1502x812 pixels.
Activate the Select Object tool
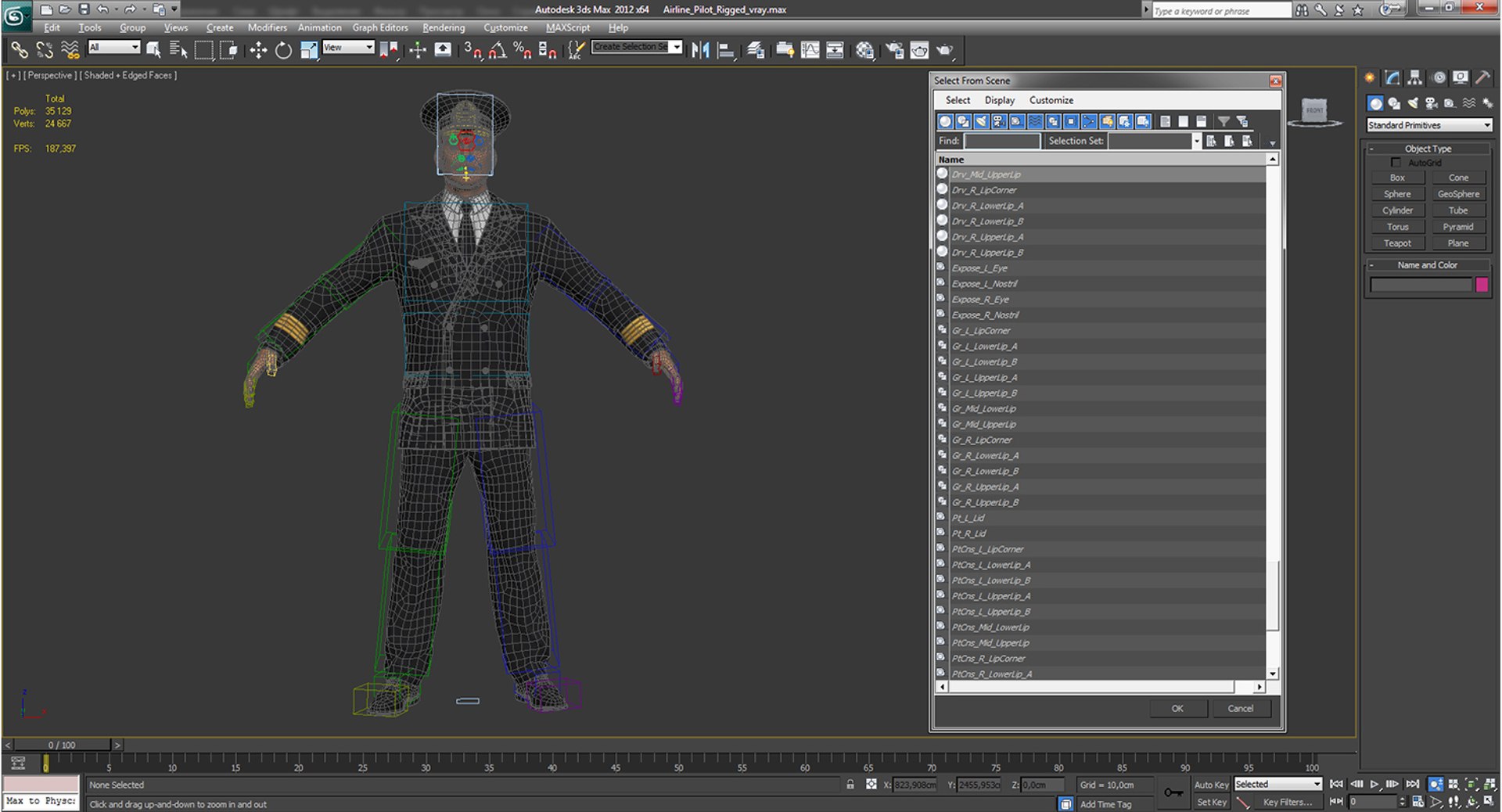tap(153, 50)
